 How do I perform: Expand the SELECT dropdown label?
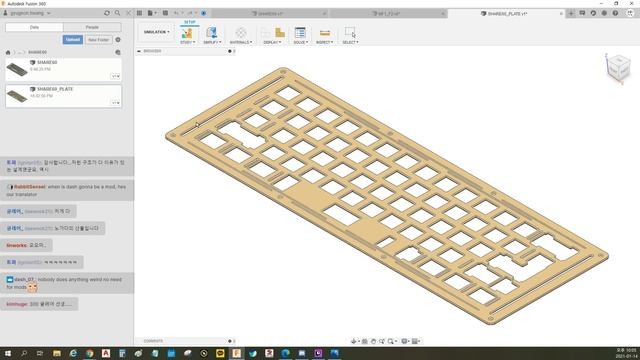350,42
